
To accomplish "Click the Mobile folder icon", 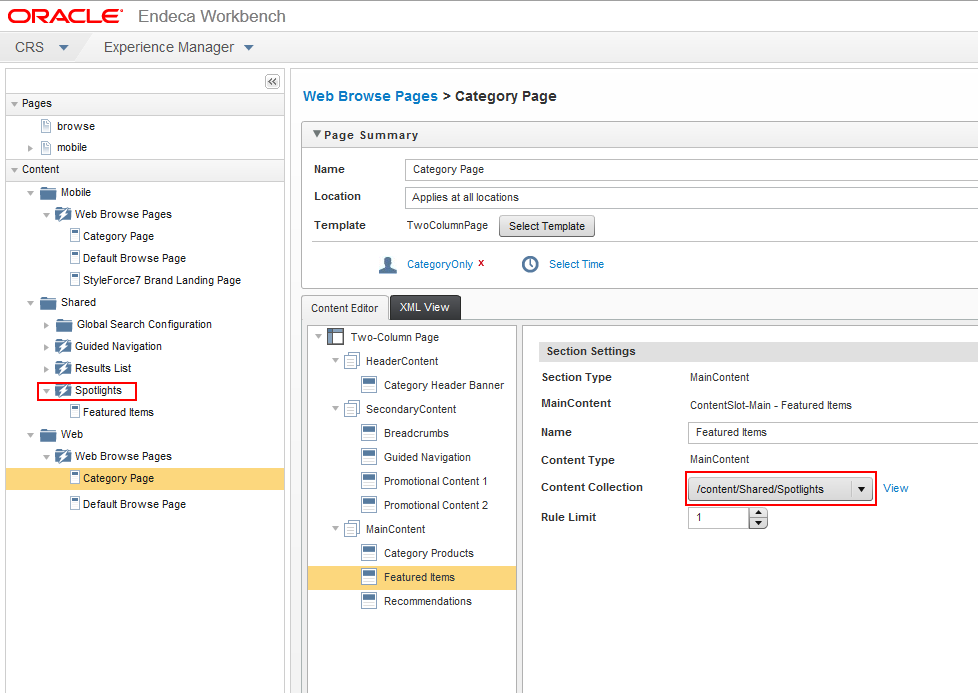I will tap(48, 193).
